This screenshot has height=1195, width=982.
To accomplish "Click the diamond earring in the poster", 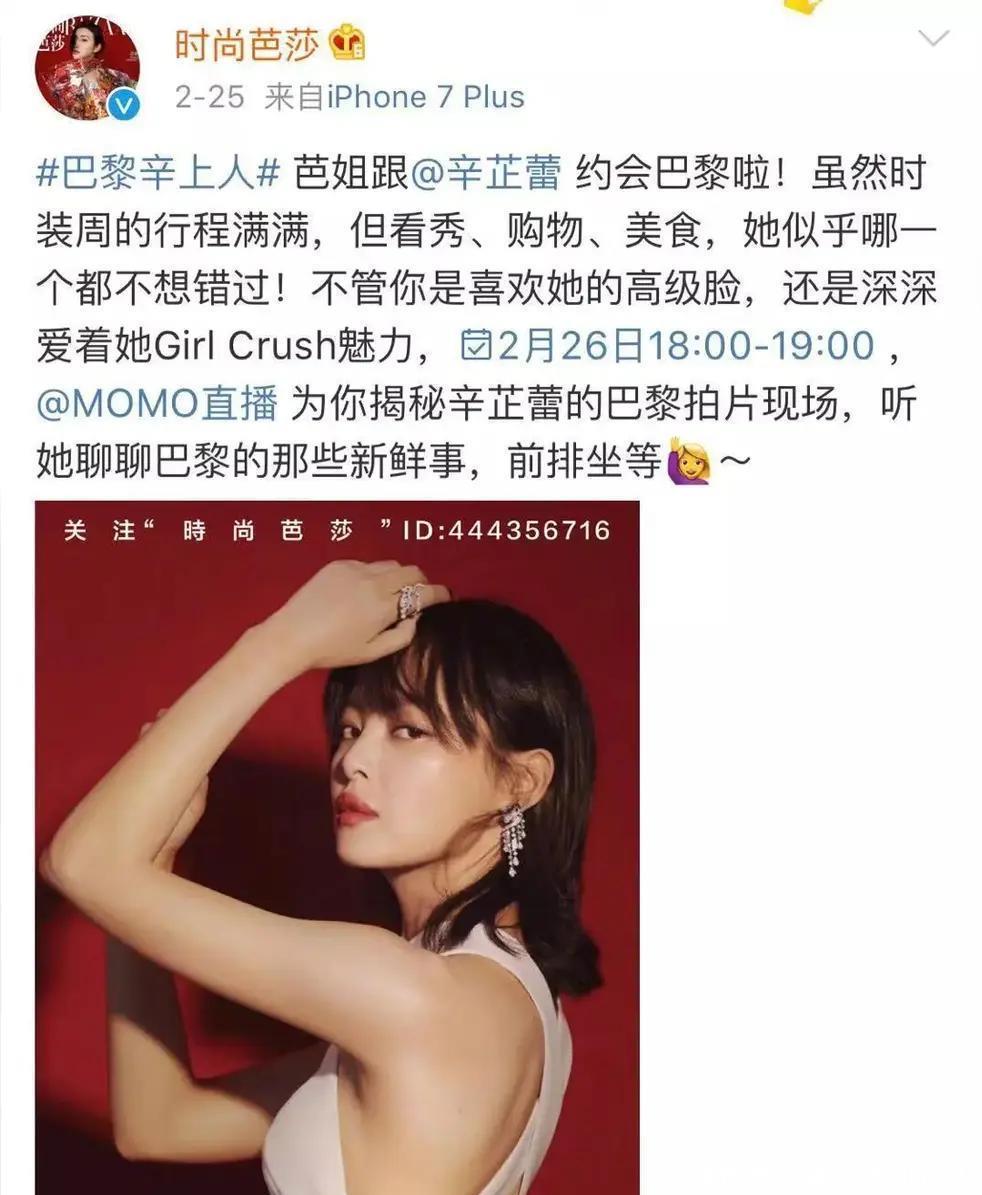I will pyautogui.click(x=513, y=838).
